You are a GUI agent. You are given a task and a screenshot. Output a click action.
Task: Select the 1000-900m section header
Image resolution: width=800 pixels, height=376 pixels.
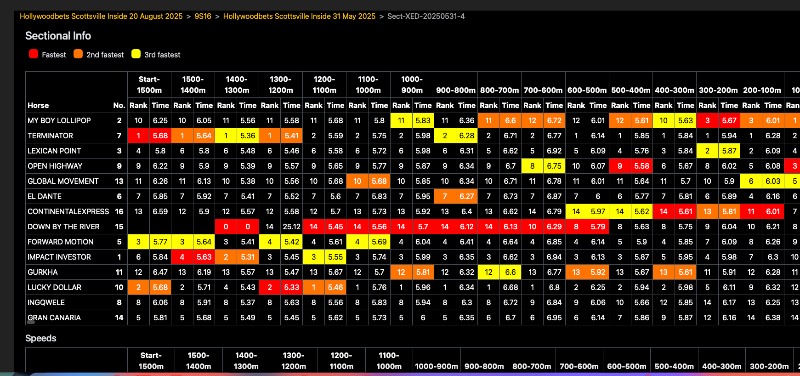pos(412,85)
